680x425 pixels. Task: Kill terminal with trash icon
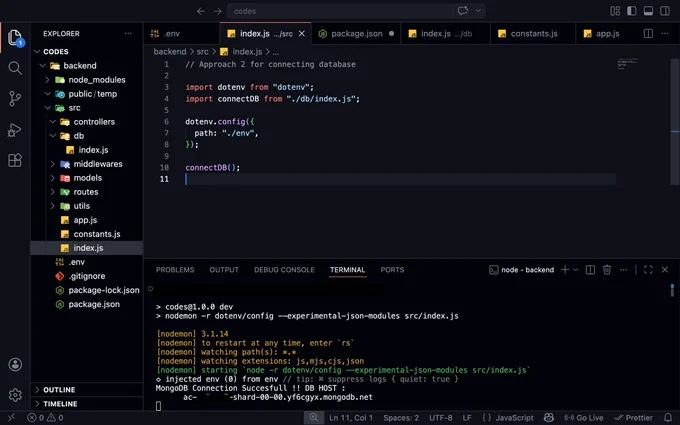pyautogui.click(x=607, y=270)
